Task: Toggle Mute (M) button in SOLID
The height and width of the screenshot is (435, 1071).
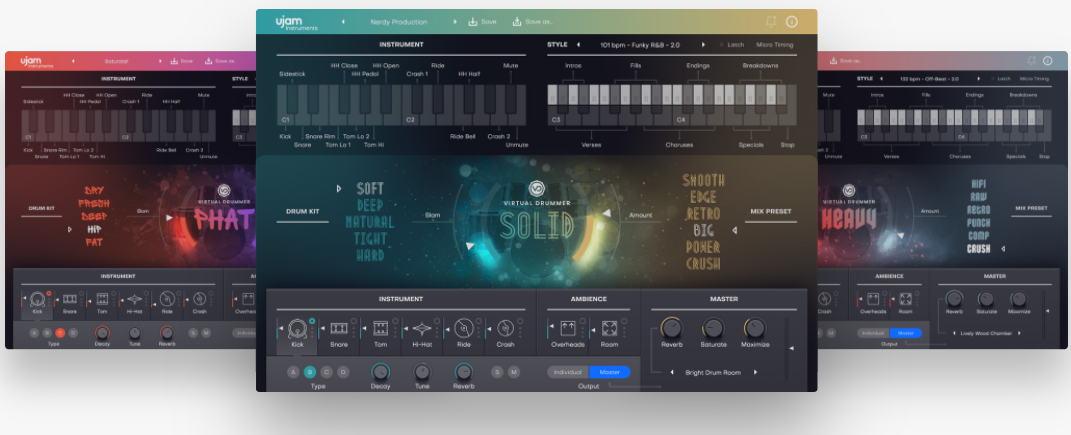Action: [x=514, y=372]
